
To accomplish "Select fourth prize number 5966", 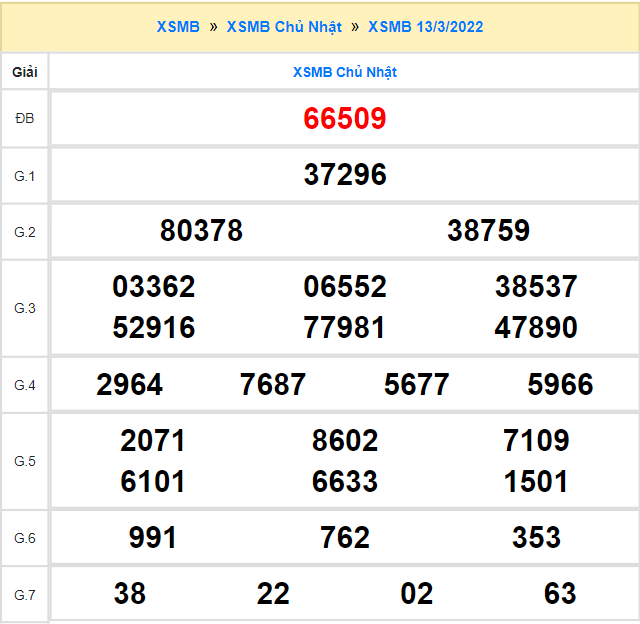I will click(x=560, y=384).
